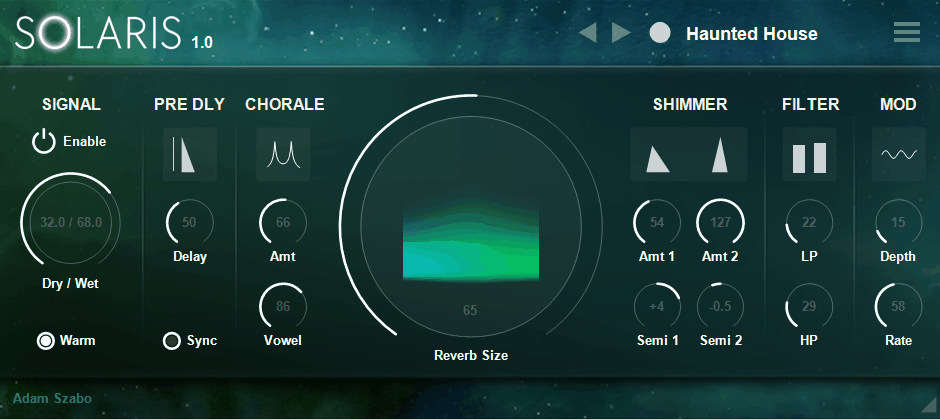
Task: Go to the next preset arrow
Action: tap(621, 32)
